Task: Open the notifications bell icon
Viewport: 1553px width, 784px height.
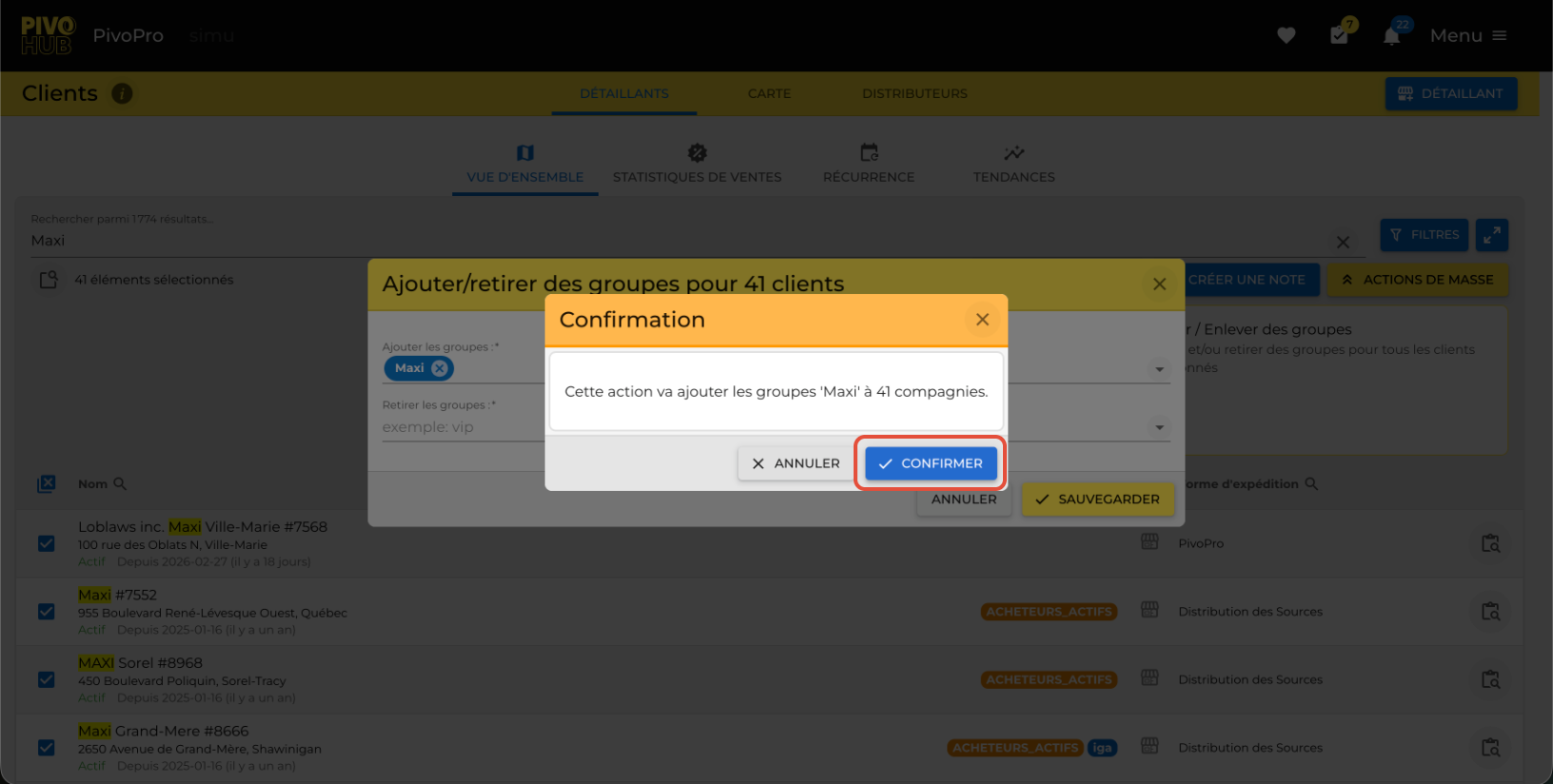Action: (x=1391, y=35)
